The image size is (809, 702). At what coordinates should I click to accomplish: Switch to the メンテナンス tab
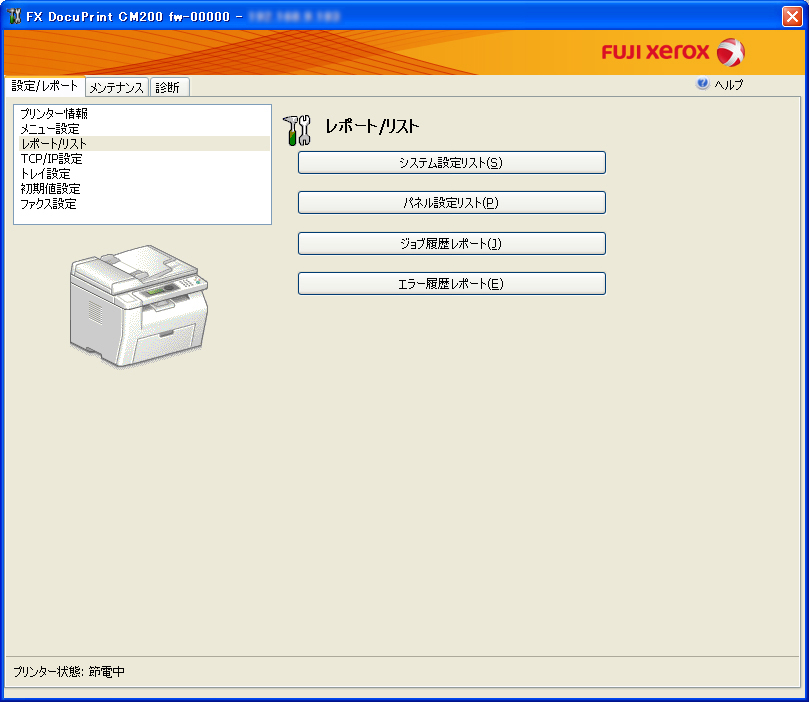coord(116,87)
